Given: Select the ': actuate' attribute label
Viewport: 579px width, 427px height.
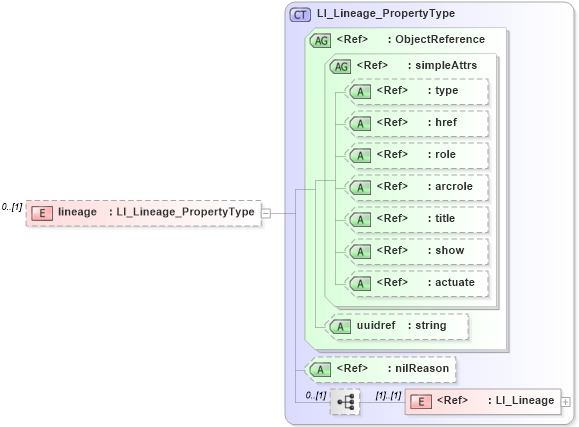Looking at the screenshot, I should click(451, 282).
